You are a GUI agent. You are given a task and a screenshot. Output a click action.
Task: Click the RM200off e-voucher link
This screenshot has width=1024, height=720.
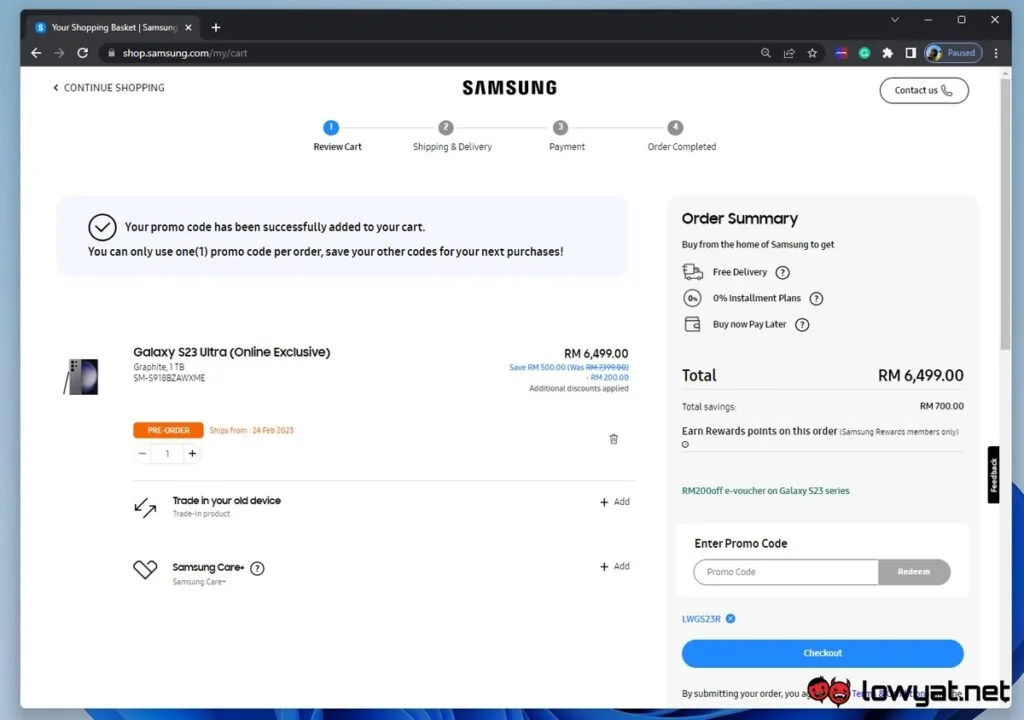(765, 491)
